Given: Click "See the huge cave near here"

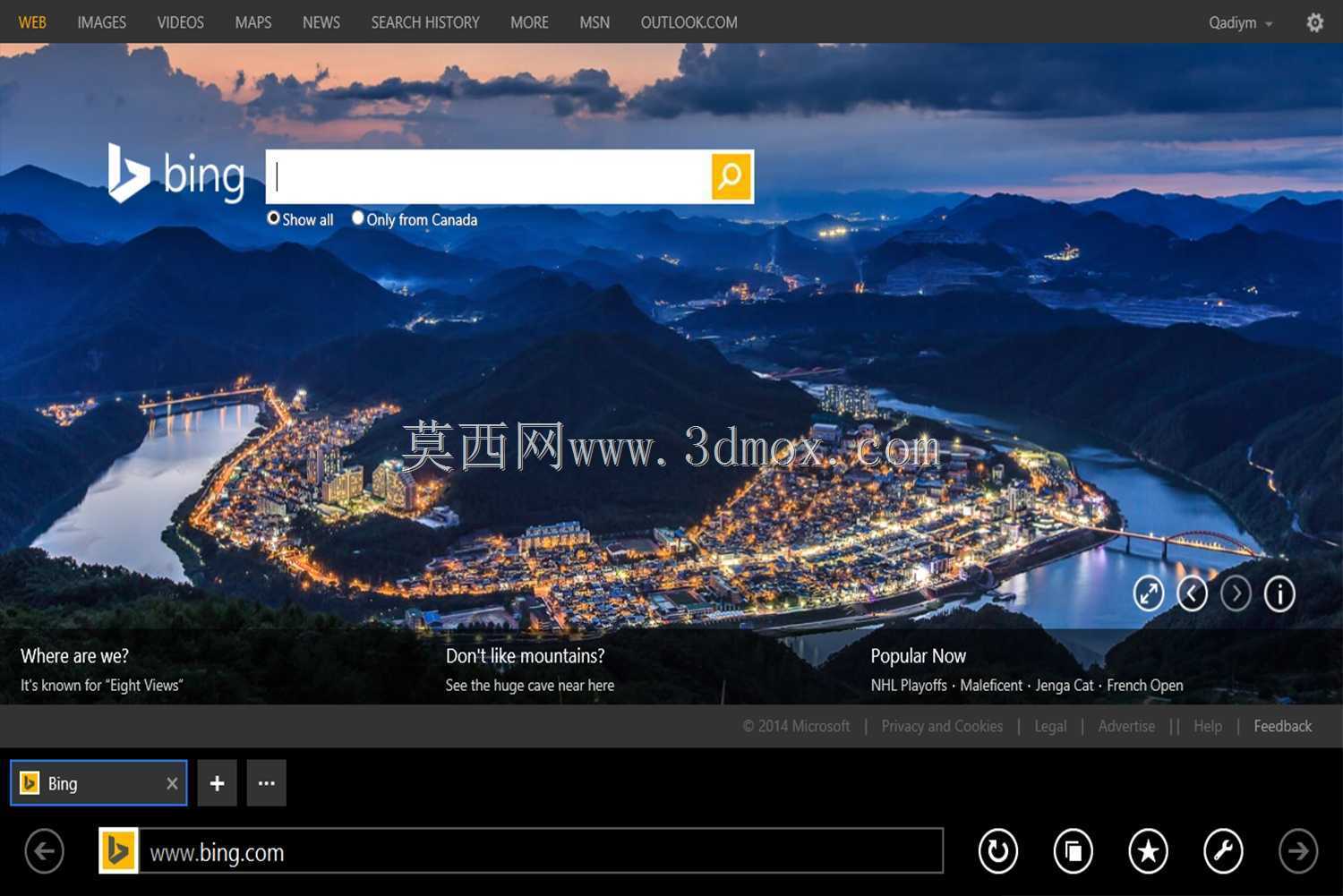Looking at the screenshot, I should (x=530, y=685).
